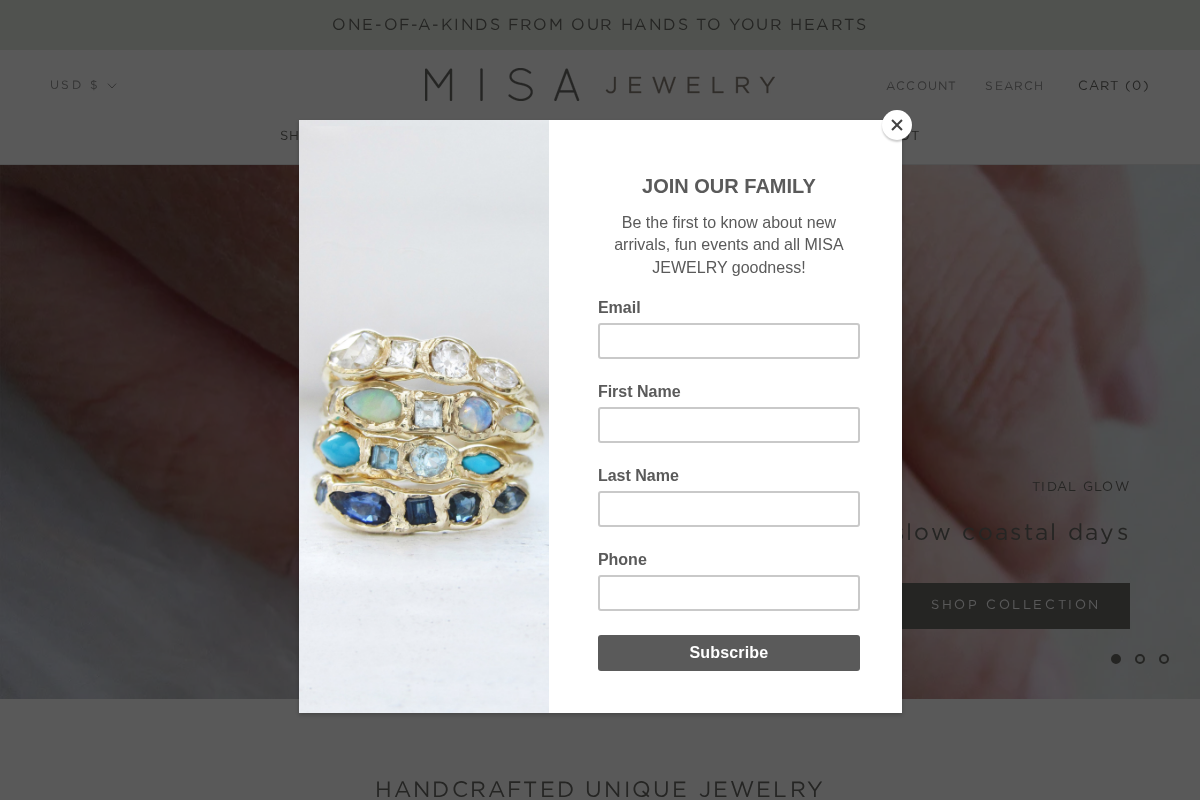
Task: Click the one-of-a-kinds announcement banner
Action: 600,24
